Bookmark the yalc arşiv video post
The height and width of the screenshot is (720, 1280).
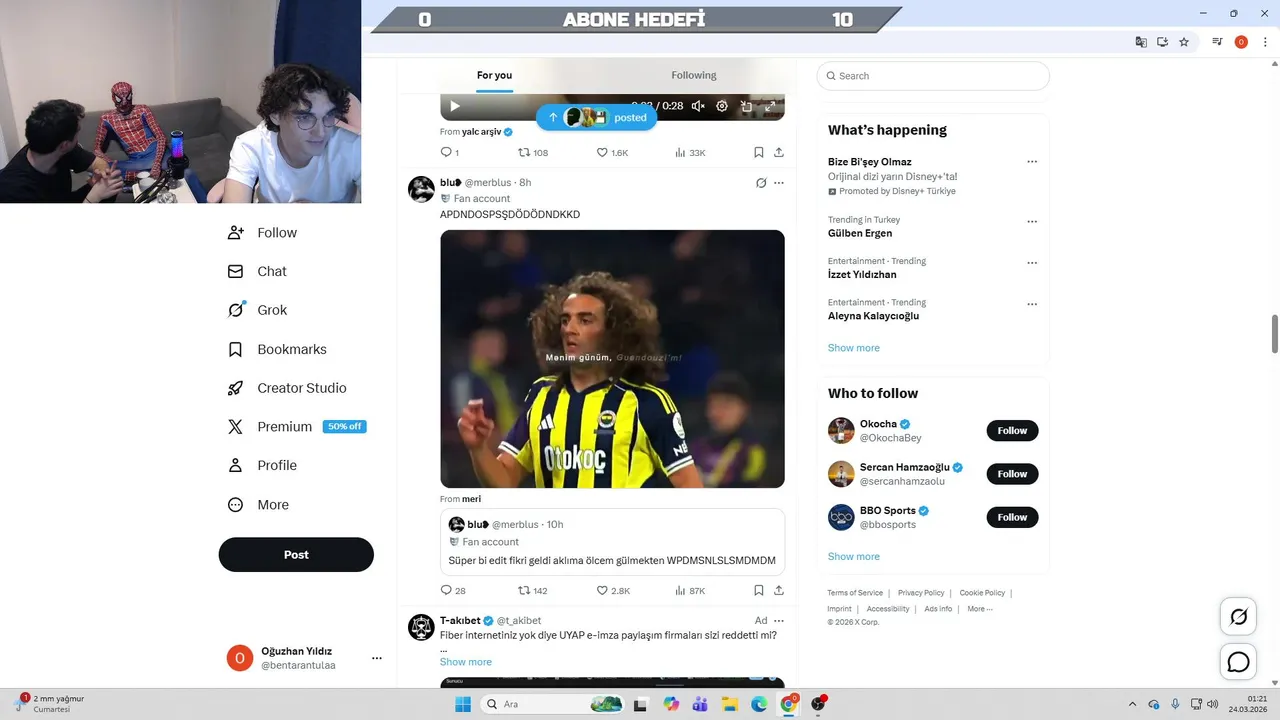(759, 153)
